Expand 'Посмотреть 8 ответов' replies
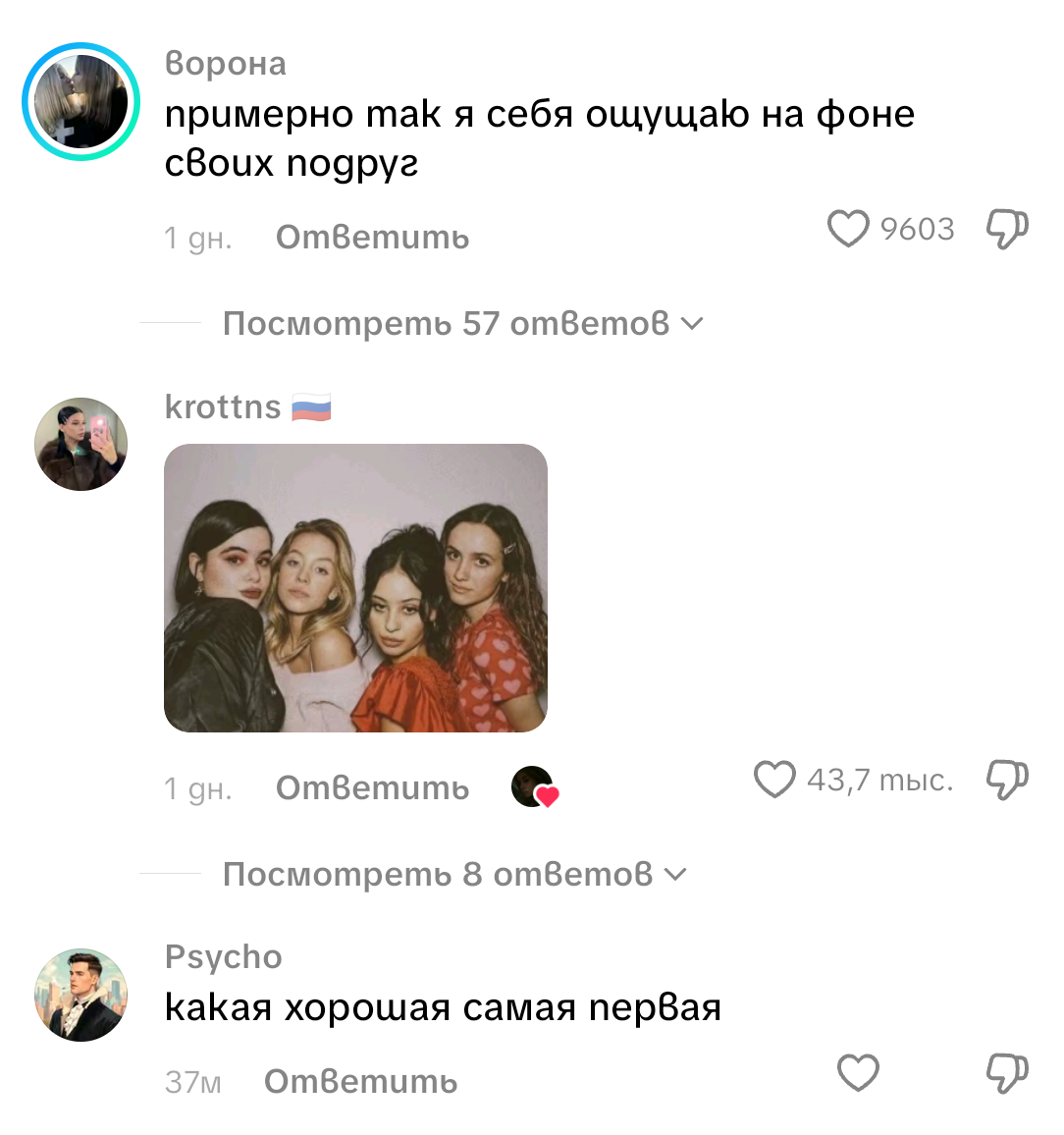The image size is (1064, 1135). tap(453, 875)
